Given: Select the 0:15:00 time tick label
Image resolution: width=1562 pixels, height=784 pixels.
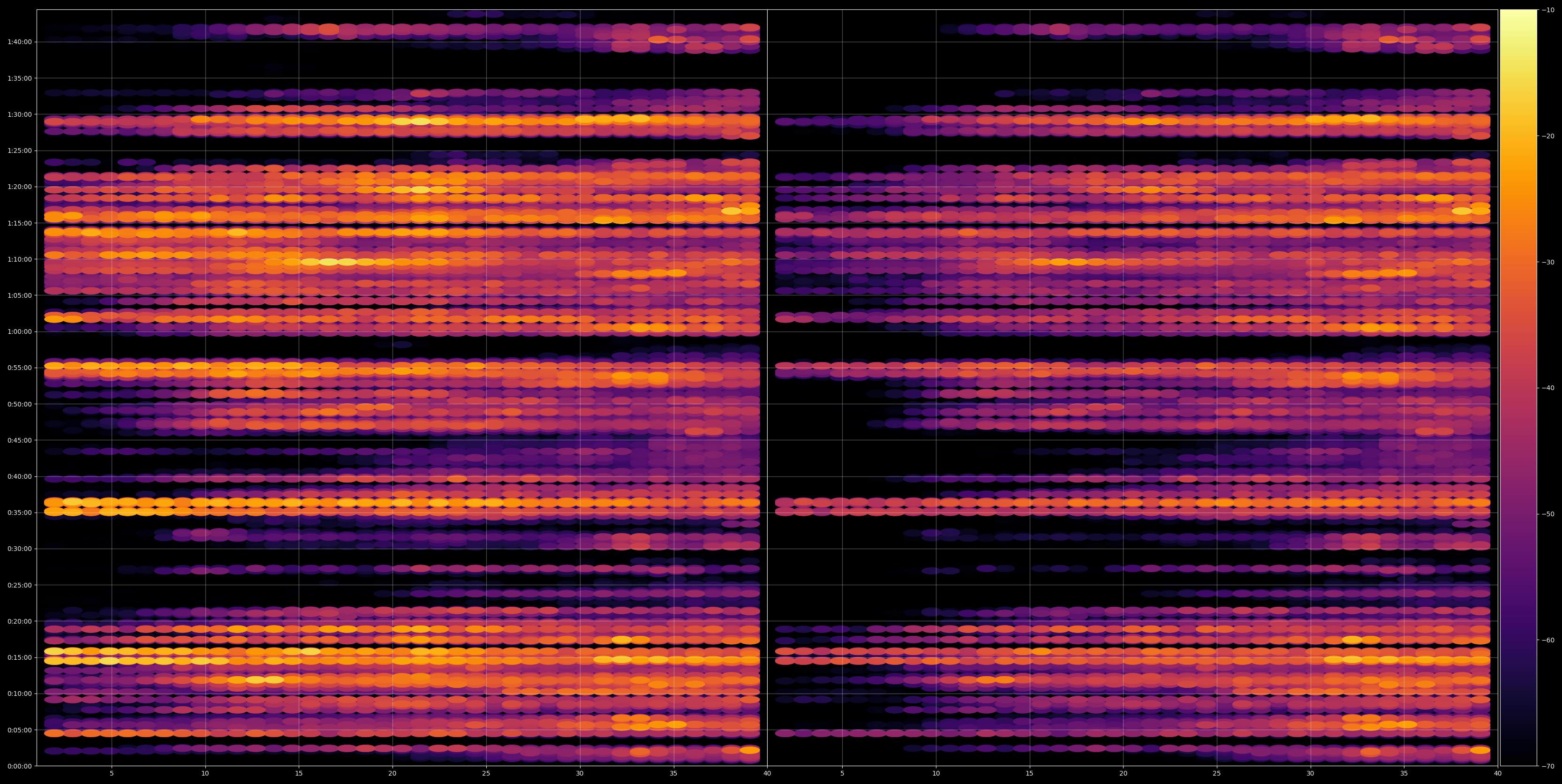Looking at the screenshot, I should click(x=20, y=657).
